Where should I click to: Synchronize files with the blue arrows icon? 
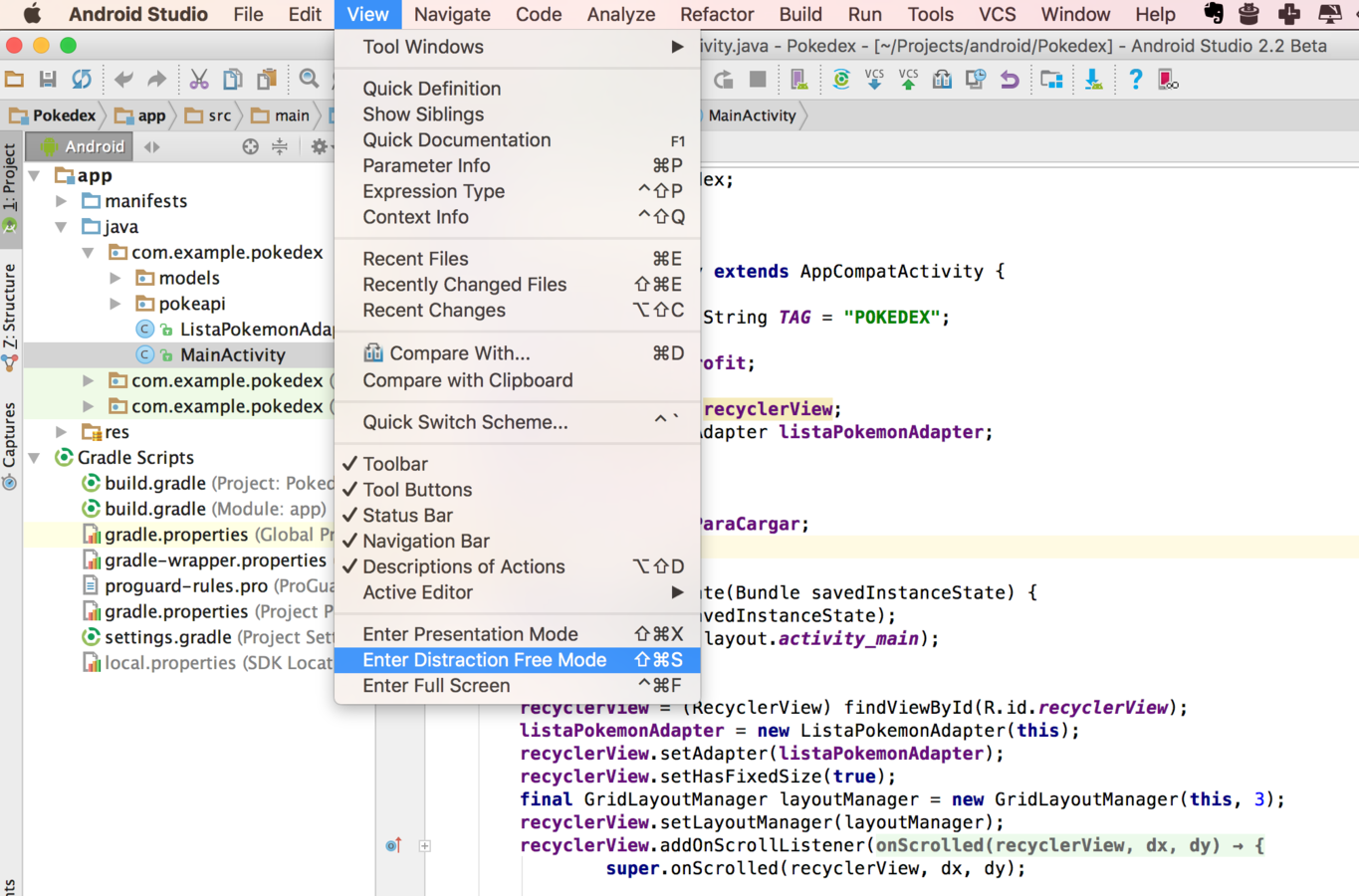(x=82, y=80)
